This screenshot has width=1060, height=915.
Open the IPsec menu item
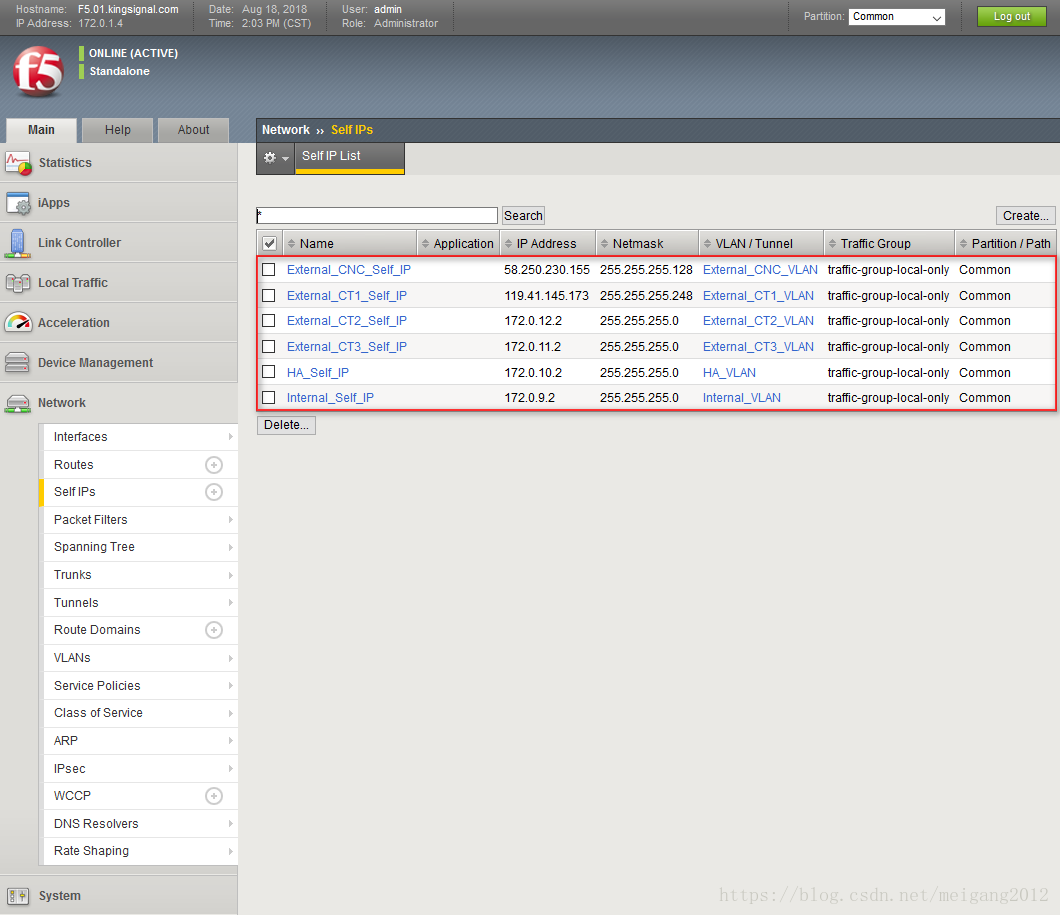(x=141, y=769)
